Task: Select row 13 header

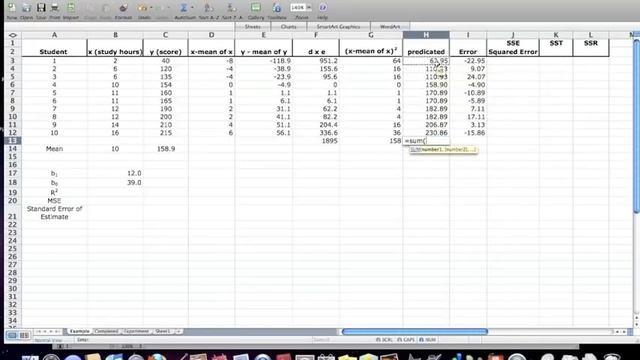Action: pos(13,141)
